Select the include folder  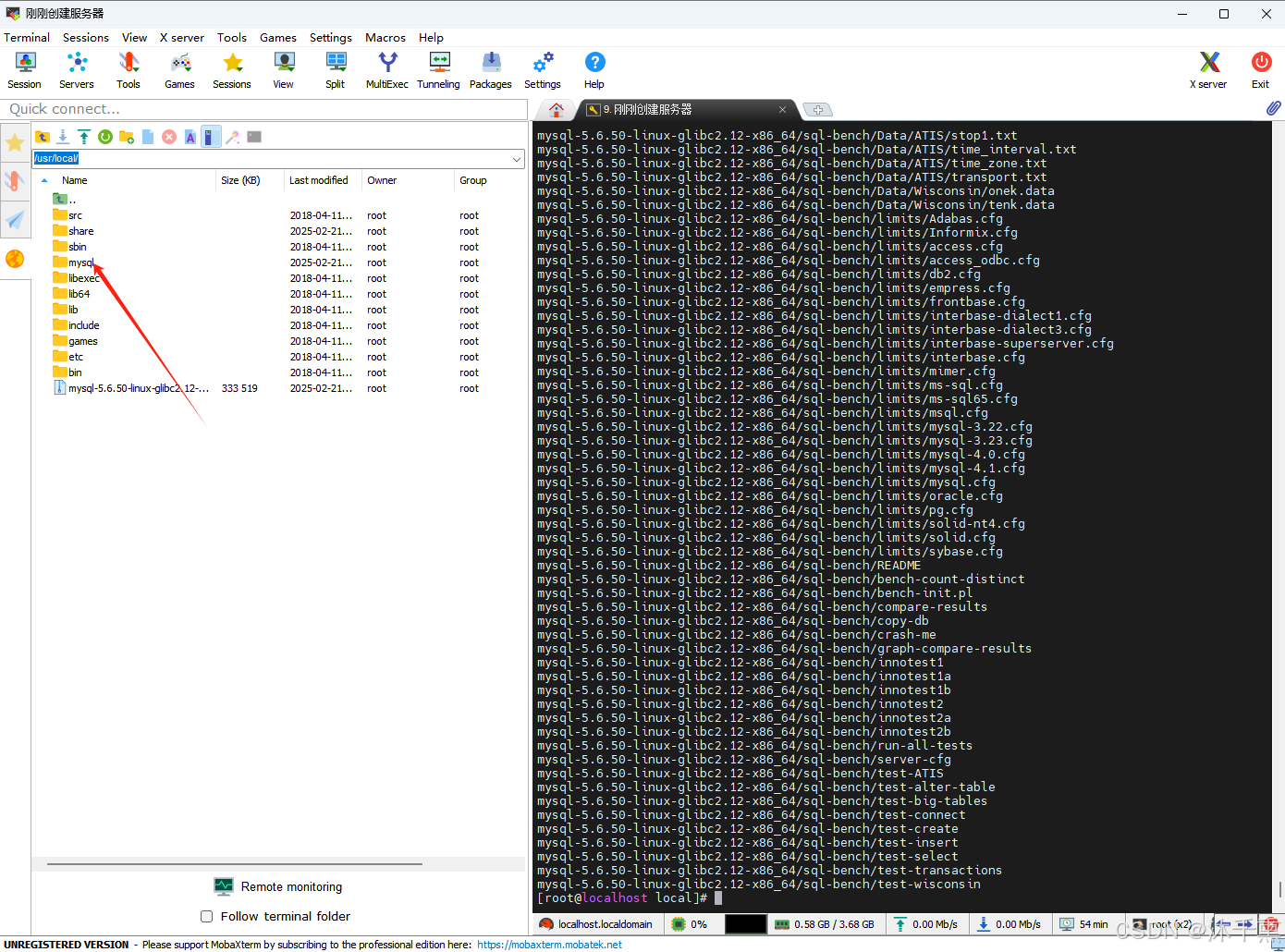(x=83, y=325)
